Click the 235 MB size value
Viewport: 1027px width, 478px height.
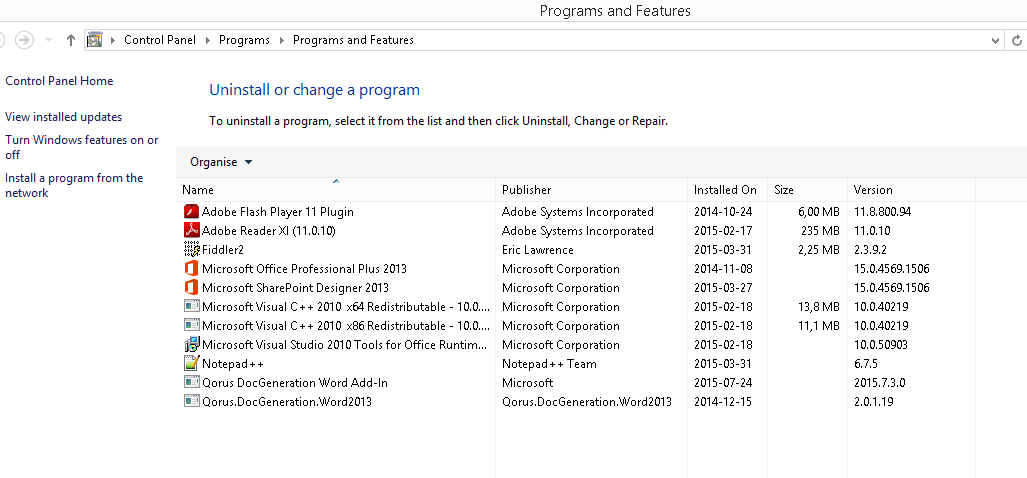point(819,230)
